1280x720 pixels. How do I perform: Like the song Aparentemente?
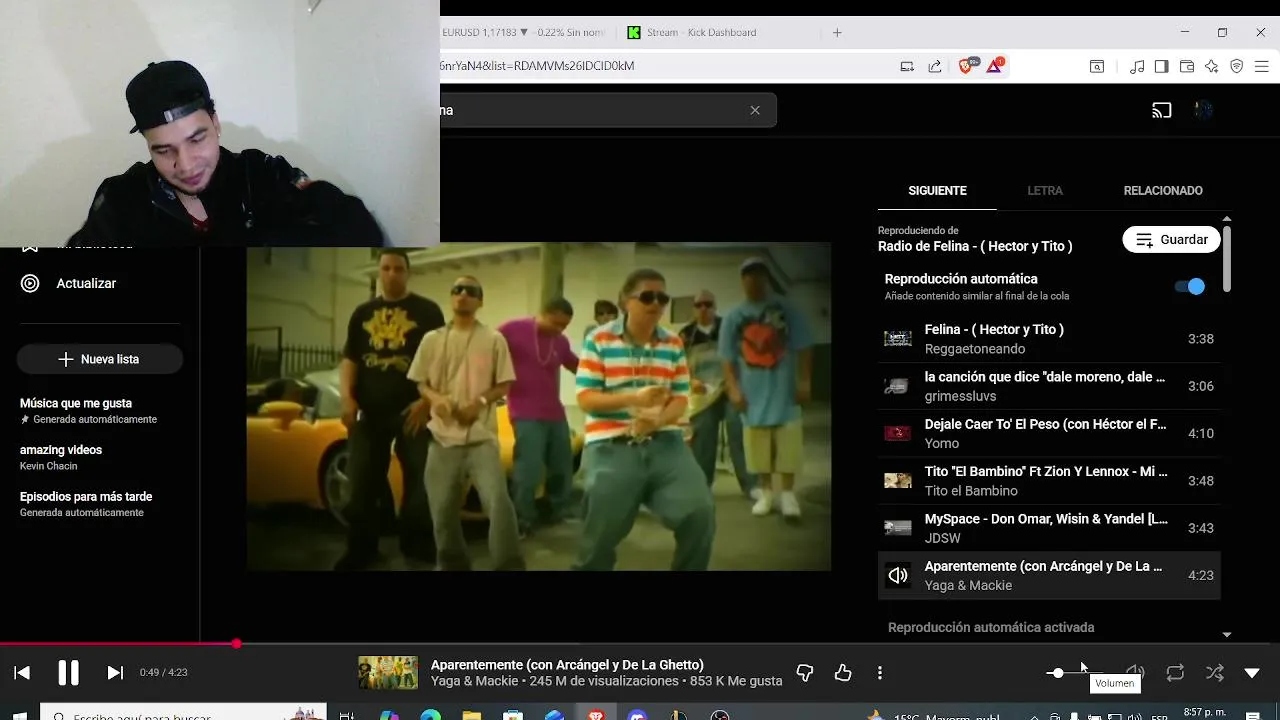coord(843,673)
